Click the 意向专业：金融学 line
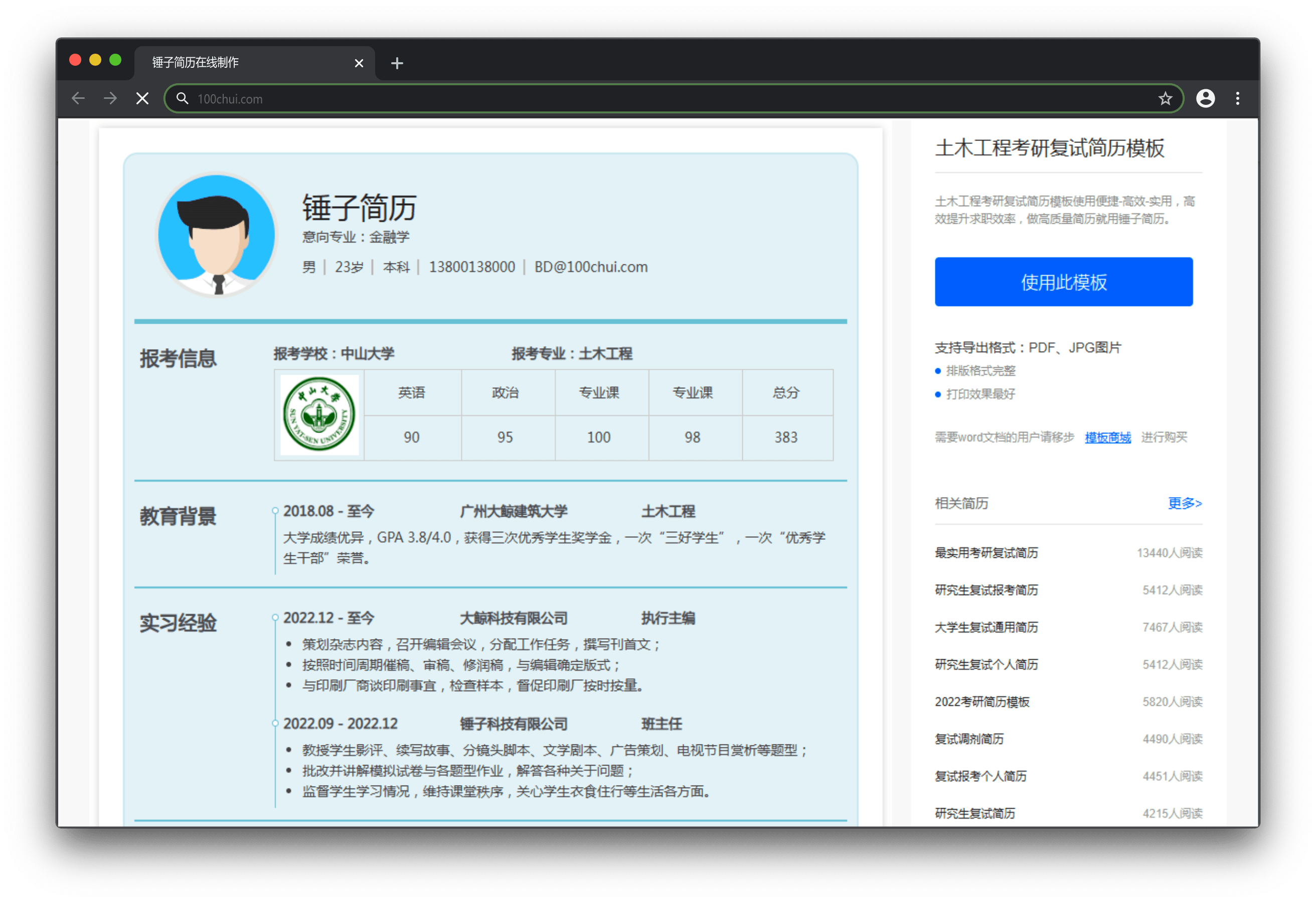 (355, 237)
